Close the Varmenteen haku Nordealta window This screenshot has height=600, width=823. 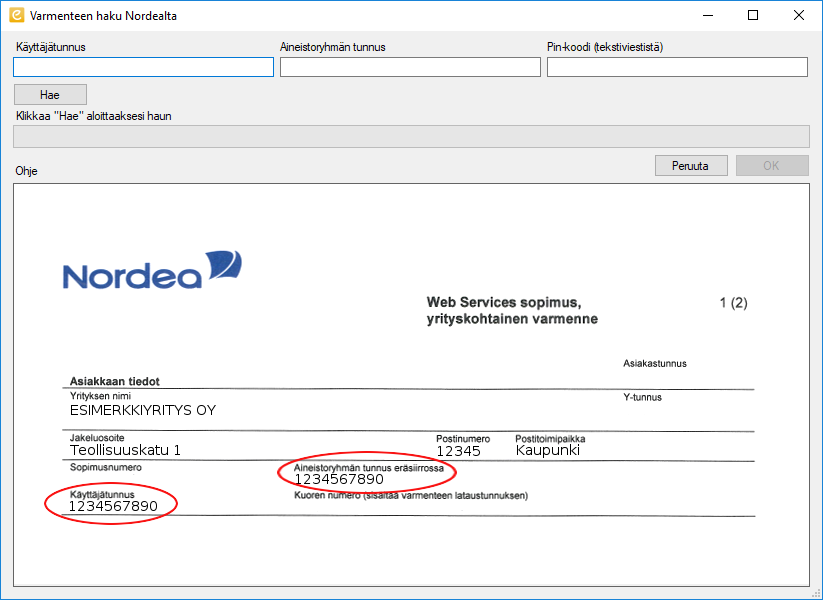pyautogui.click(x=799, y=15)
